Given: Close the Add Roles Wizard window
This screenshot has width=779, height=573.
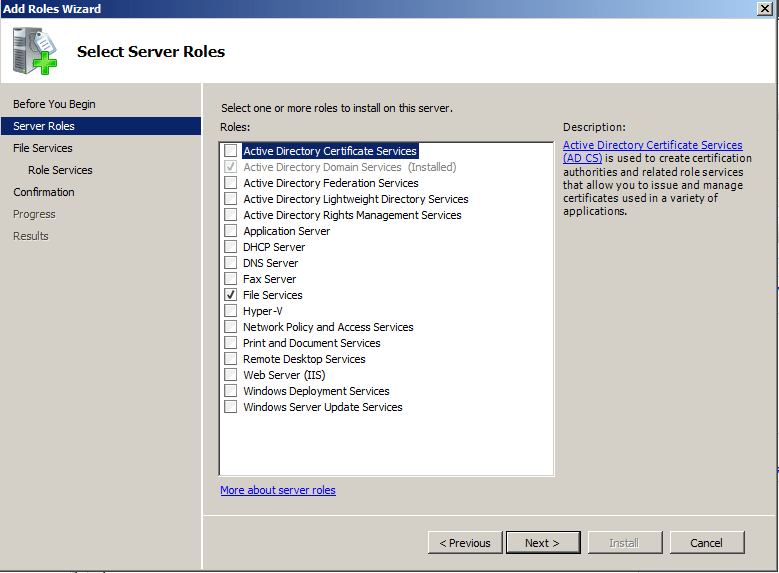Looking at the screenshot, I should click(x=765, y=8).
